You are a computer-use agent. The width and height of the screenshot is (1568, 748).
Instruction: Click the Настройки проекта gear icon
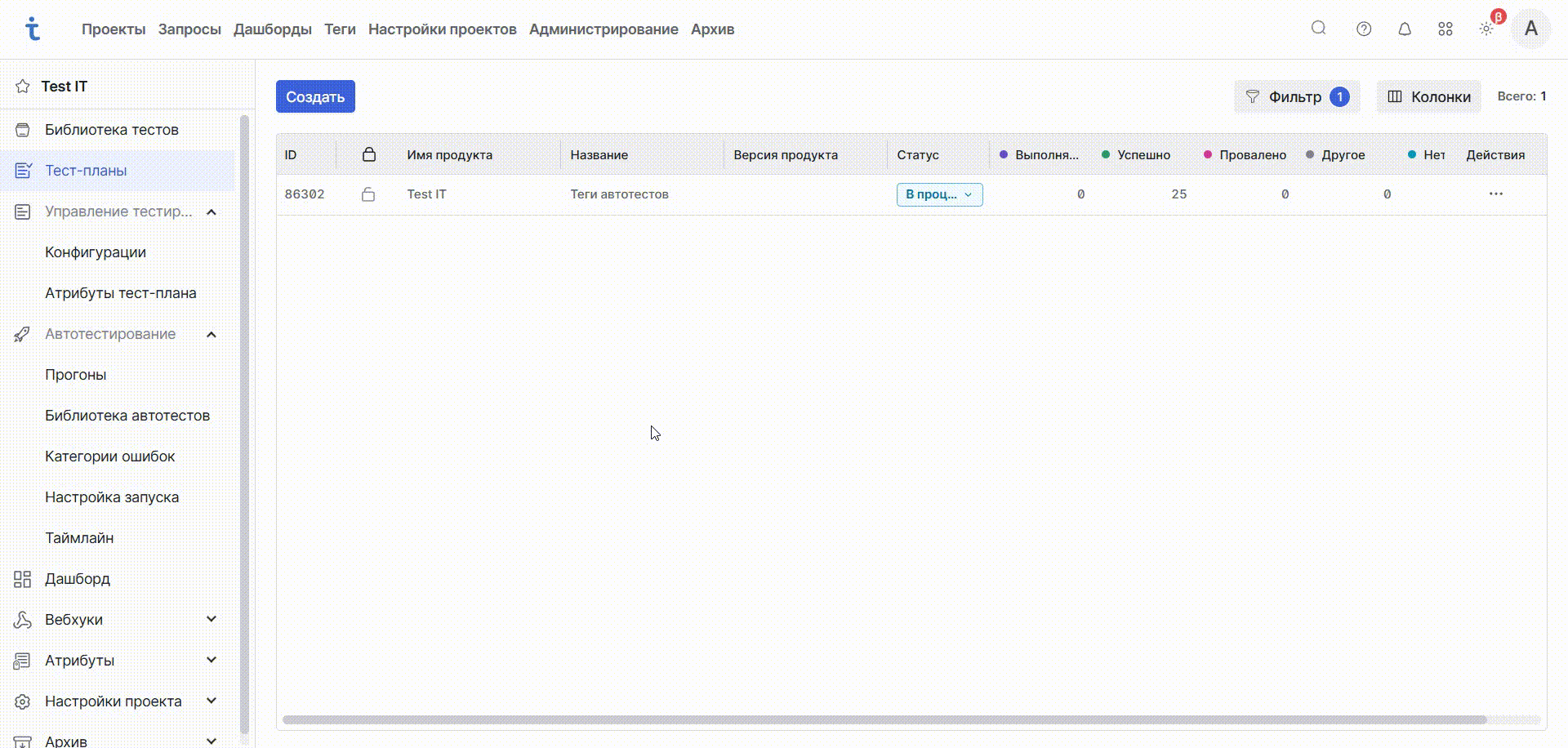click(x=23, y=701)
